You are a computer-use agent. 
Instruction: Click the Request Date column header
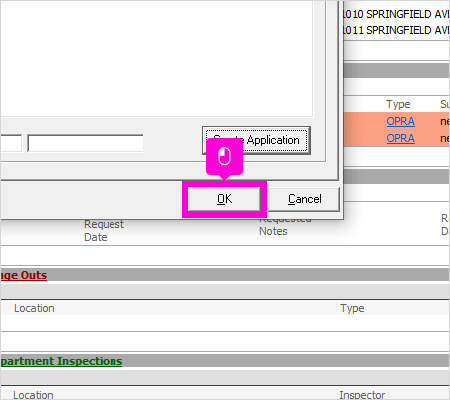tap(104, 231)
